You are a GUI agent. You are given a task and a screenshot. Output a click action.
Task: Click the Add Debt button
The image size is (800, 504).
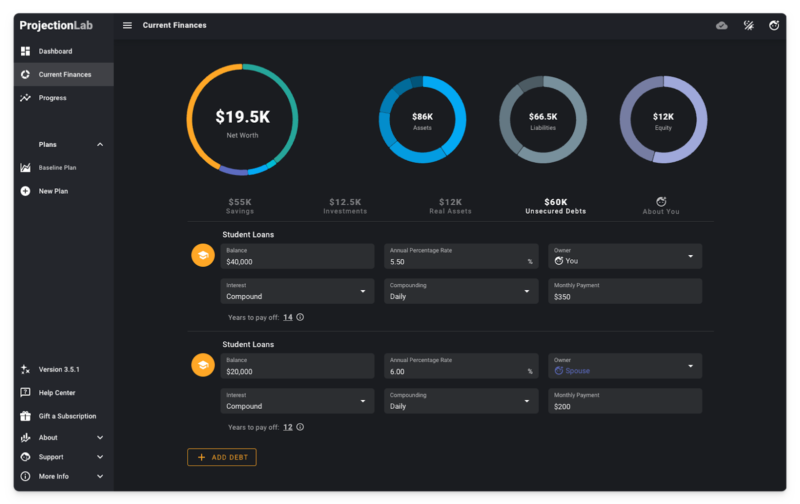click(x=222, y=457)
